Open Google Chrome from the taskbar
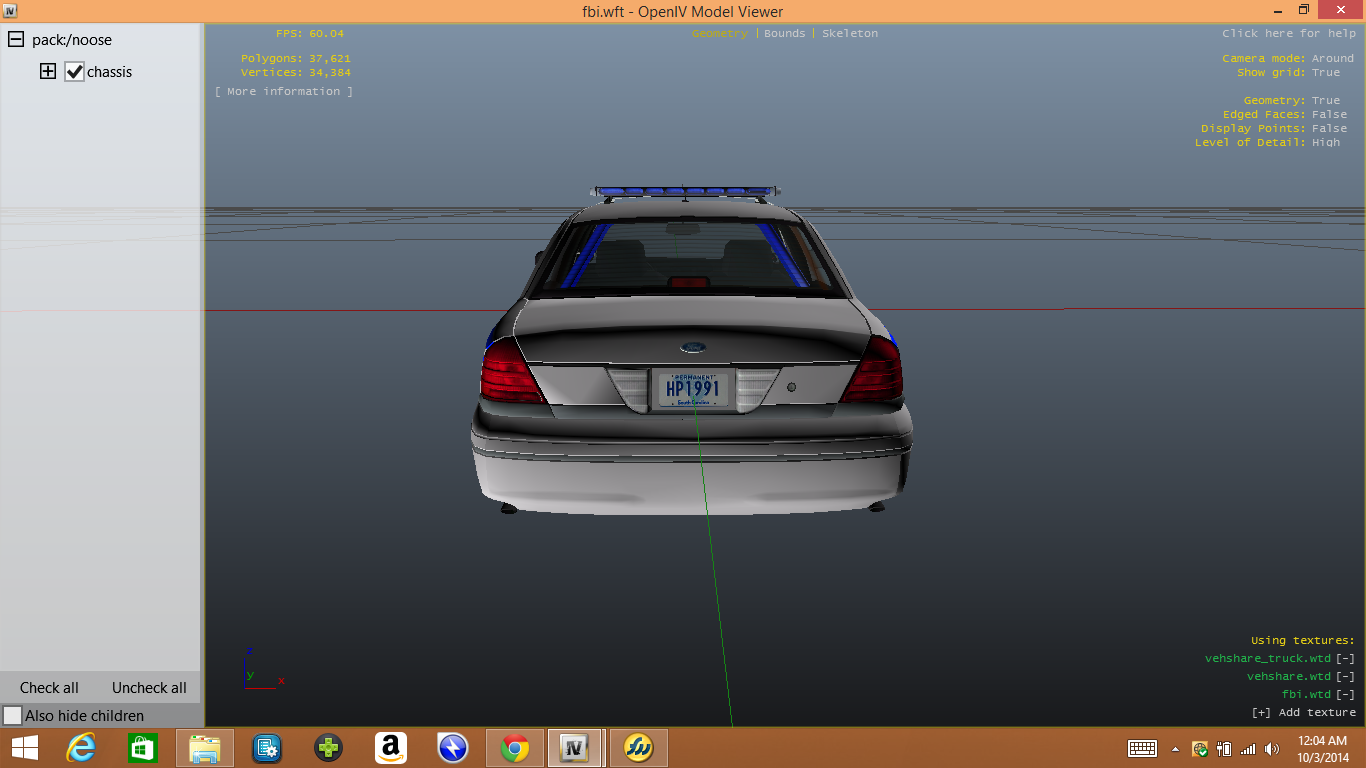The image size is (1366, 768). coord(515,748)
